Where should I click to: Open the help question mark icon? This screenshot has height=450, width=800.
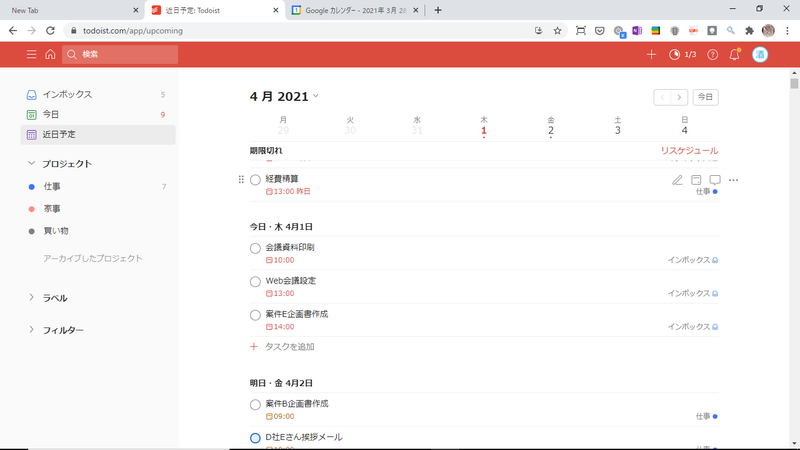(712, 54)
